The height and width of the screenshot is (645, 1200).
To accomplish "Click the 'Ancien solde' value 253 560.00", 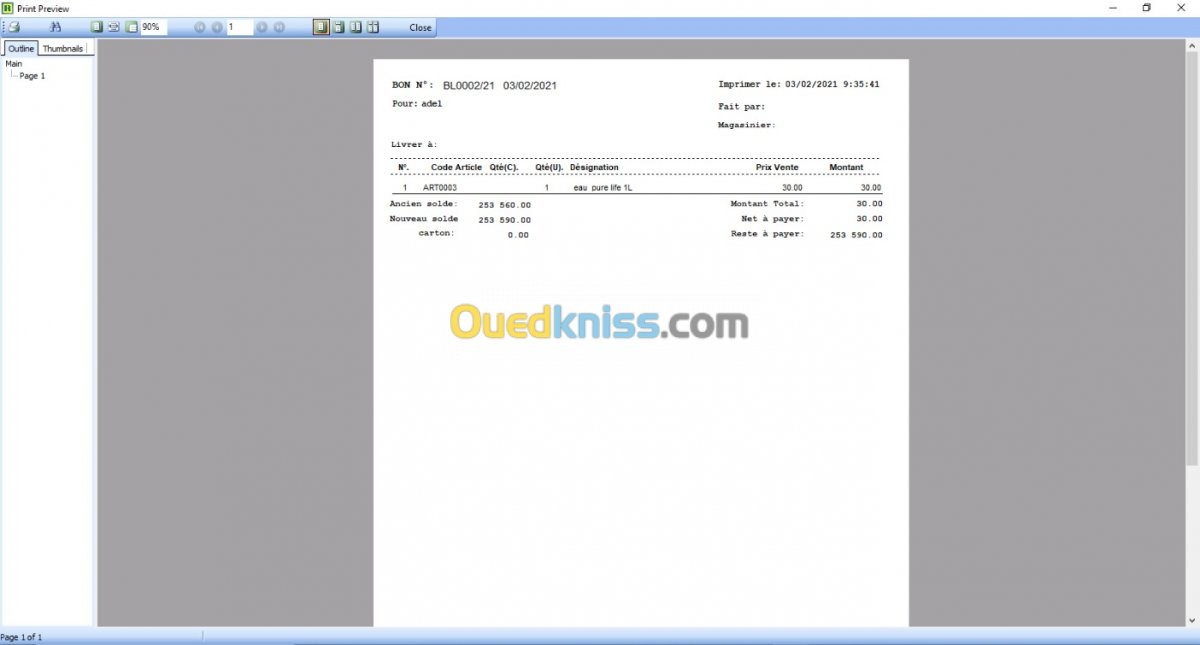I will point(505,204).
